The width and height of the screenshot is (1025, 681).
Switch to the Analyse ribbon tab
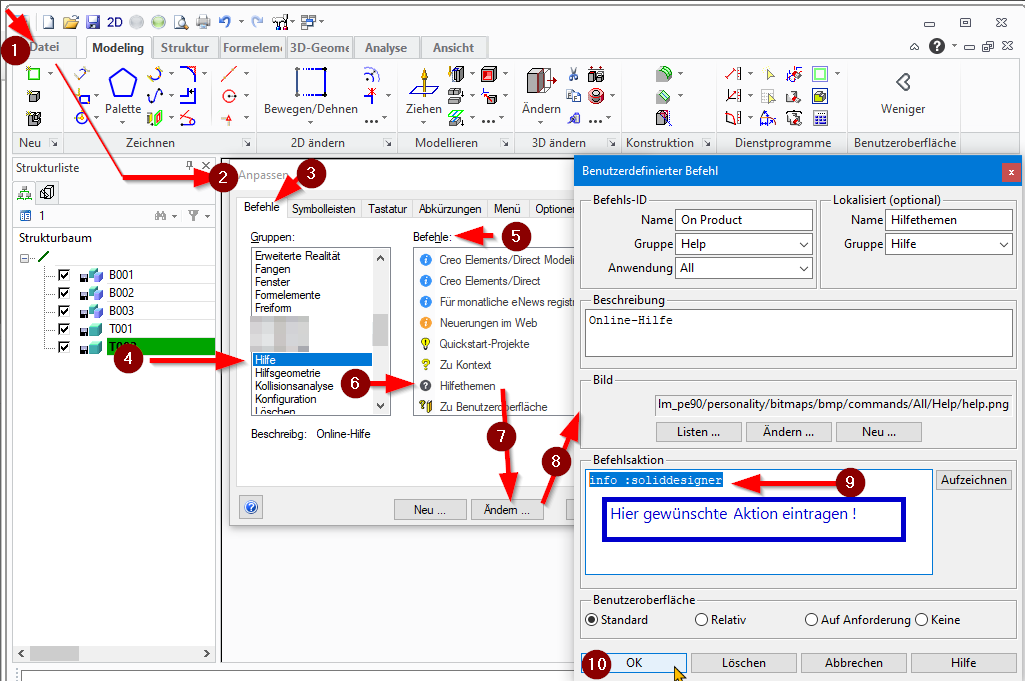[x=386, y=48]
